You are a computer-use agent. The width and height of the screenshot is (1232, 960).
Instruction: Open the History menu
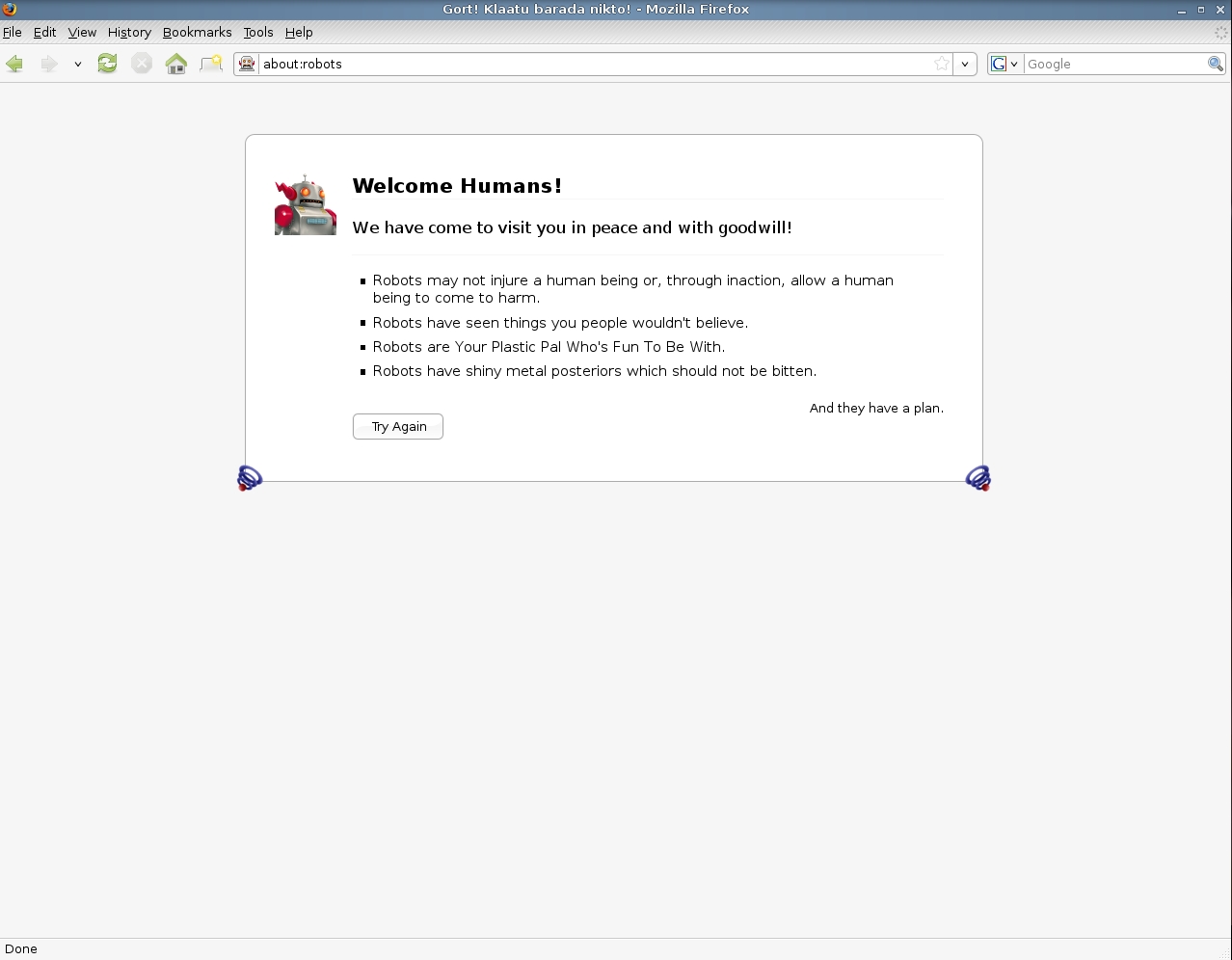[129, 32]
